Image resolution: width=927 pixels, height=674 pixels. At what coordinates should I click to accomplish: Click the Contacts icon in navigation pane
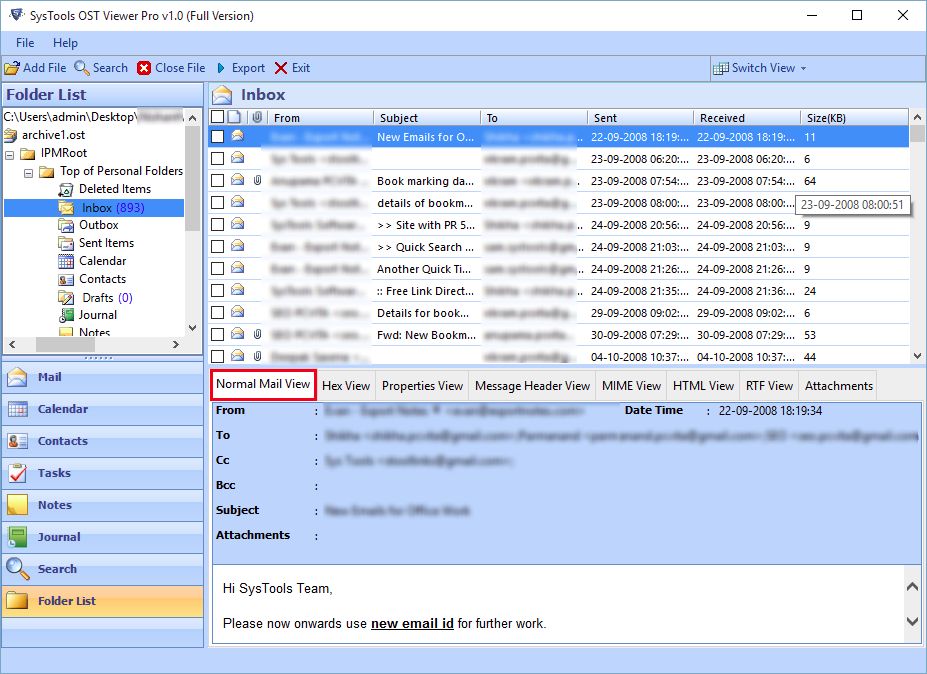(17, 441)
